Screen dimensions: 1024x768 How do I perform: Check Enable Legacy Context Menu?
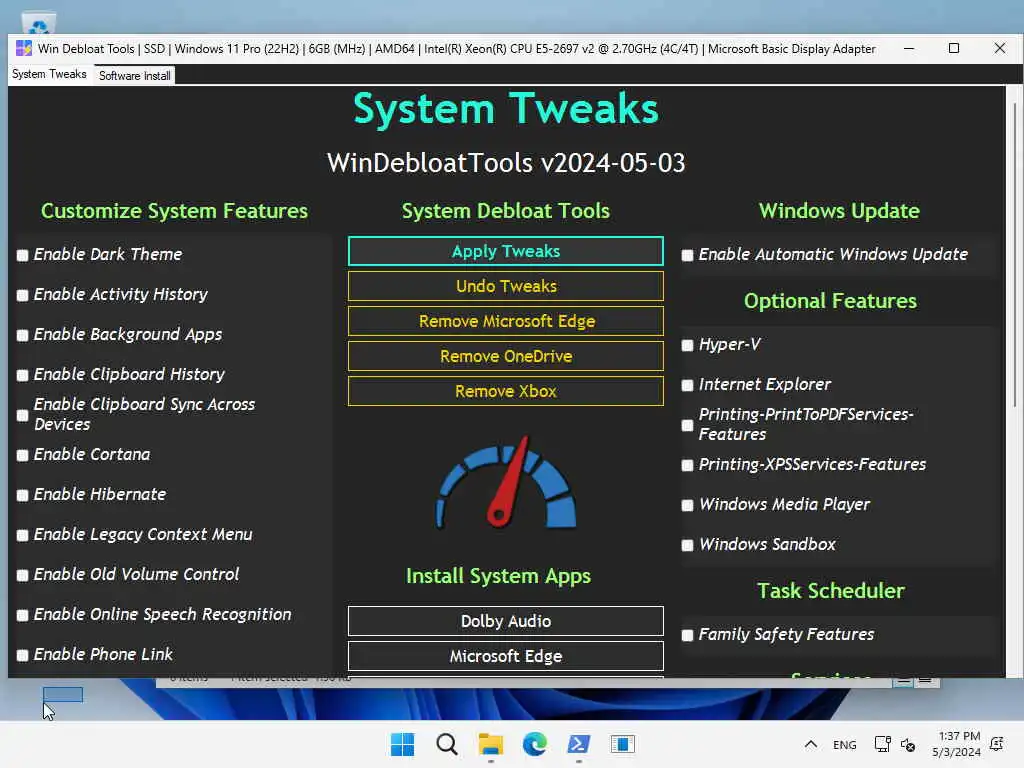coord(22,535)
